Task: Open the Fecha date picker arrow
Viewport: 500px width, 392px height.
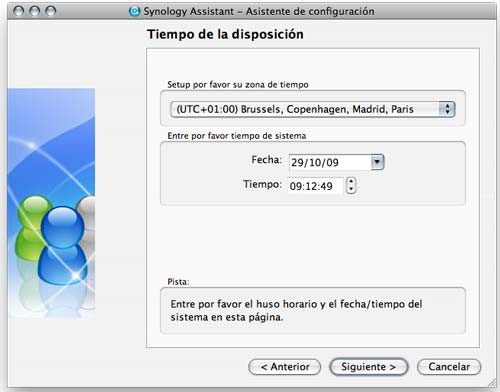Action: (377, 162)
